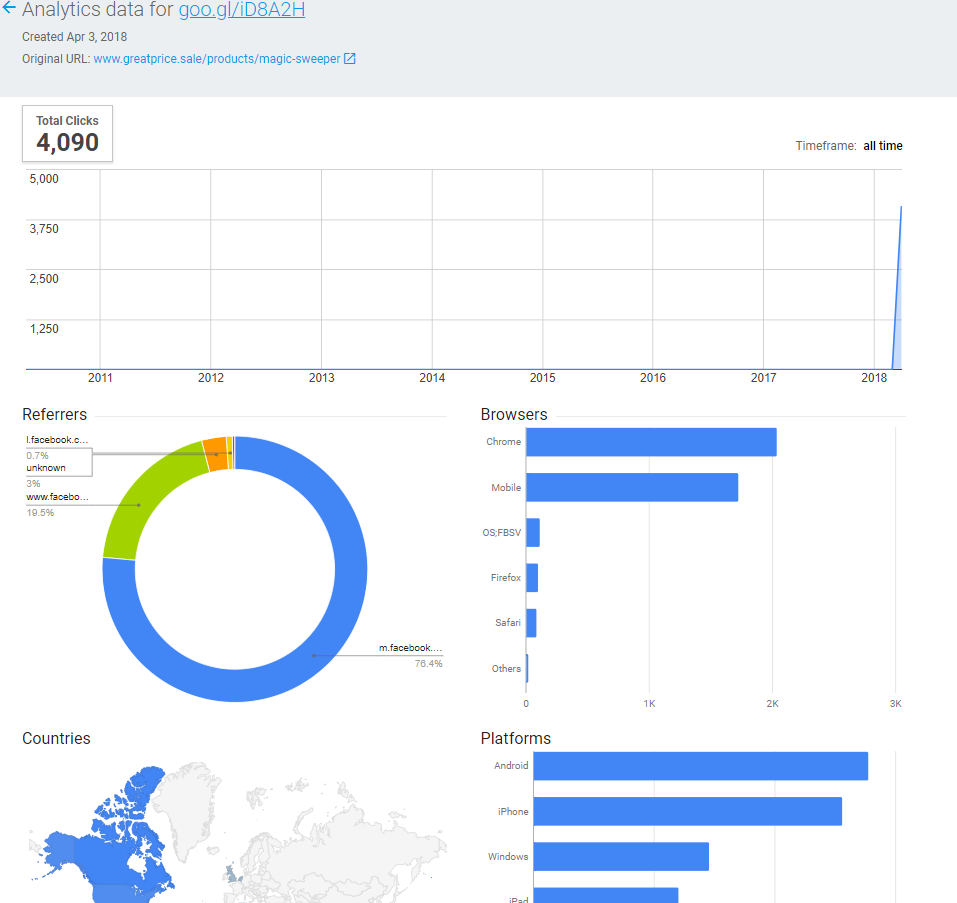Screen dimensions: 957x903
Task: Click the Firefox browser bar
Action: click(532, 578)
